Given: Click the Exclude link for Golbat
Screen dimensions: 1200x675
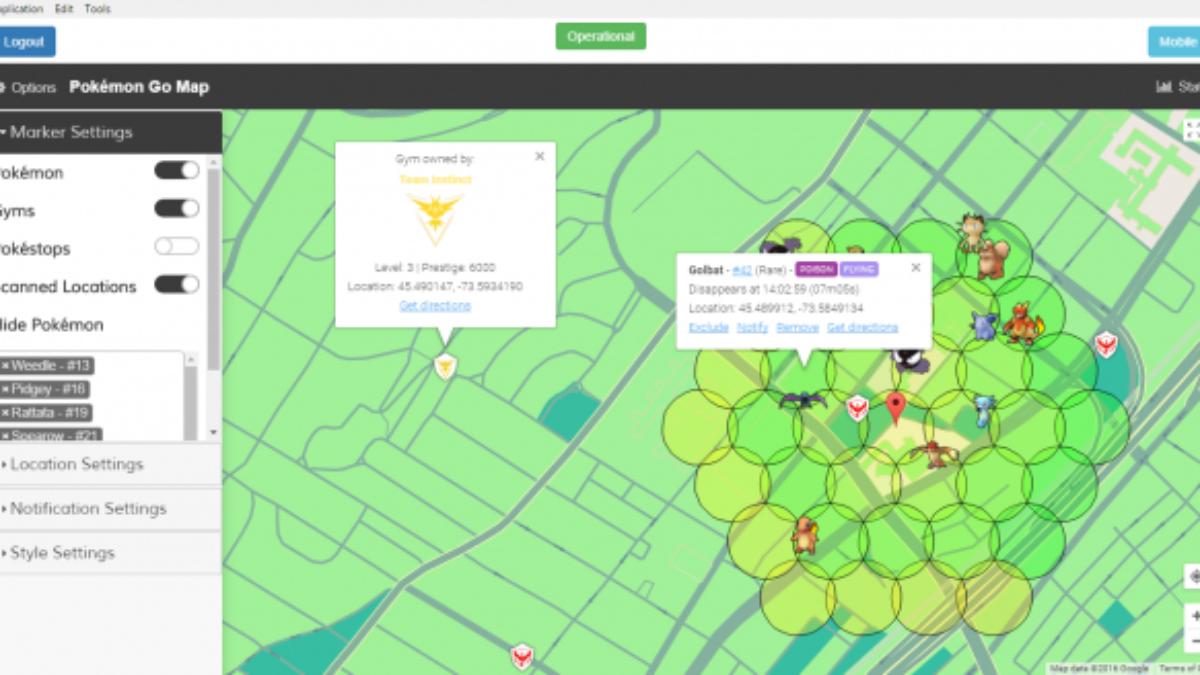Looking at the screenshot, I should point(708,327).
